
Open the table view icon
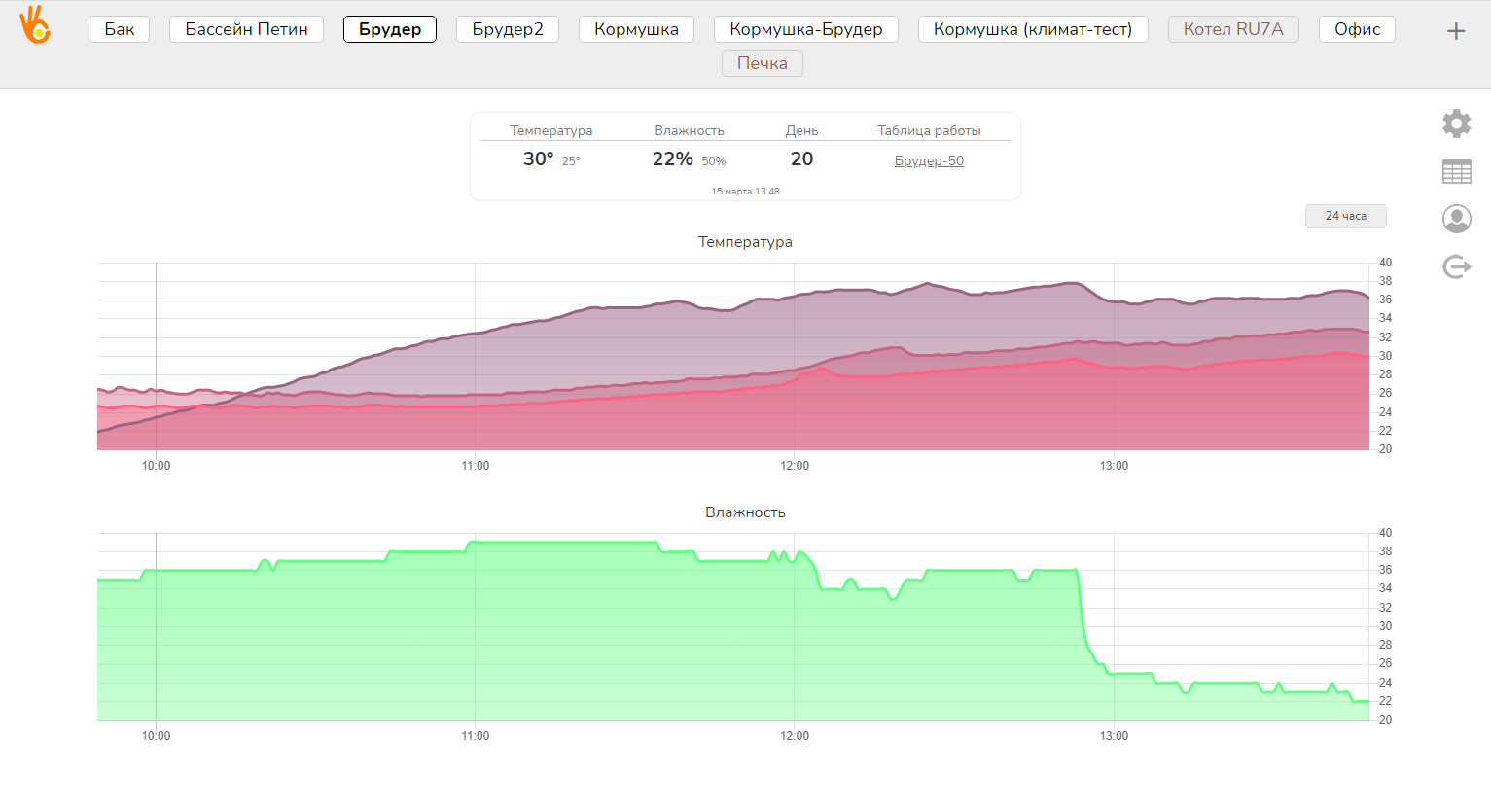pyautogui.click(x=1456, y=172)
